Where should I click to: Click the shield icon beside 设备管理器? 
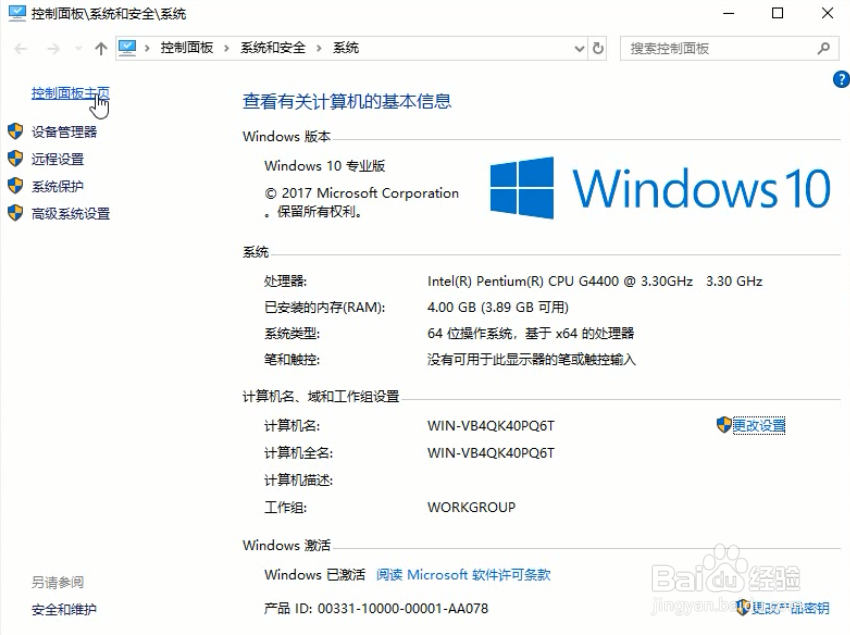(x=15, y=131)
